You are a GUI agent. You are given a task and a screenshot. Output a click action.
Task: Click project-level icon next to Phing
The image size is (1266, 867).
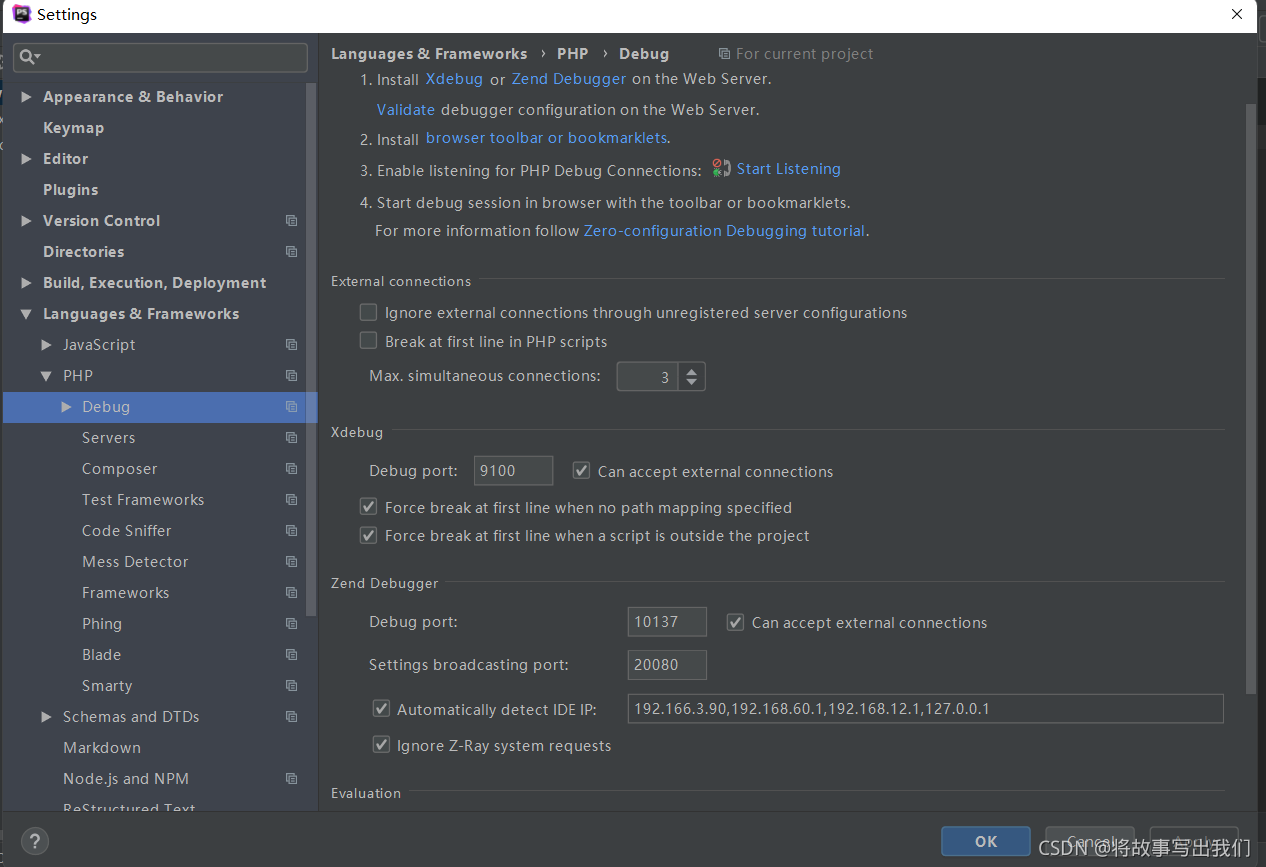(291, 624)
